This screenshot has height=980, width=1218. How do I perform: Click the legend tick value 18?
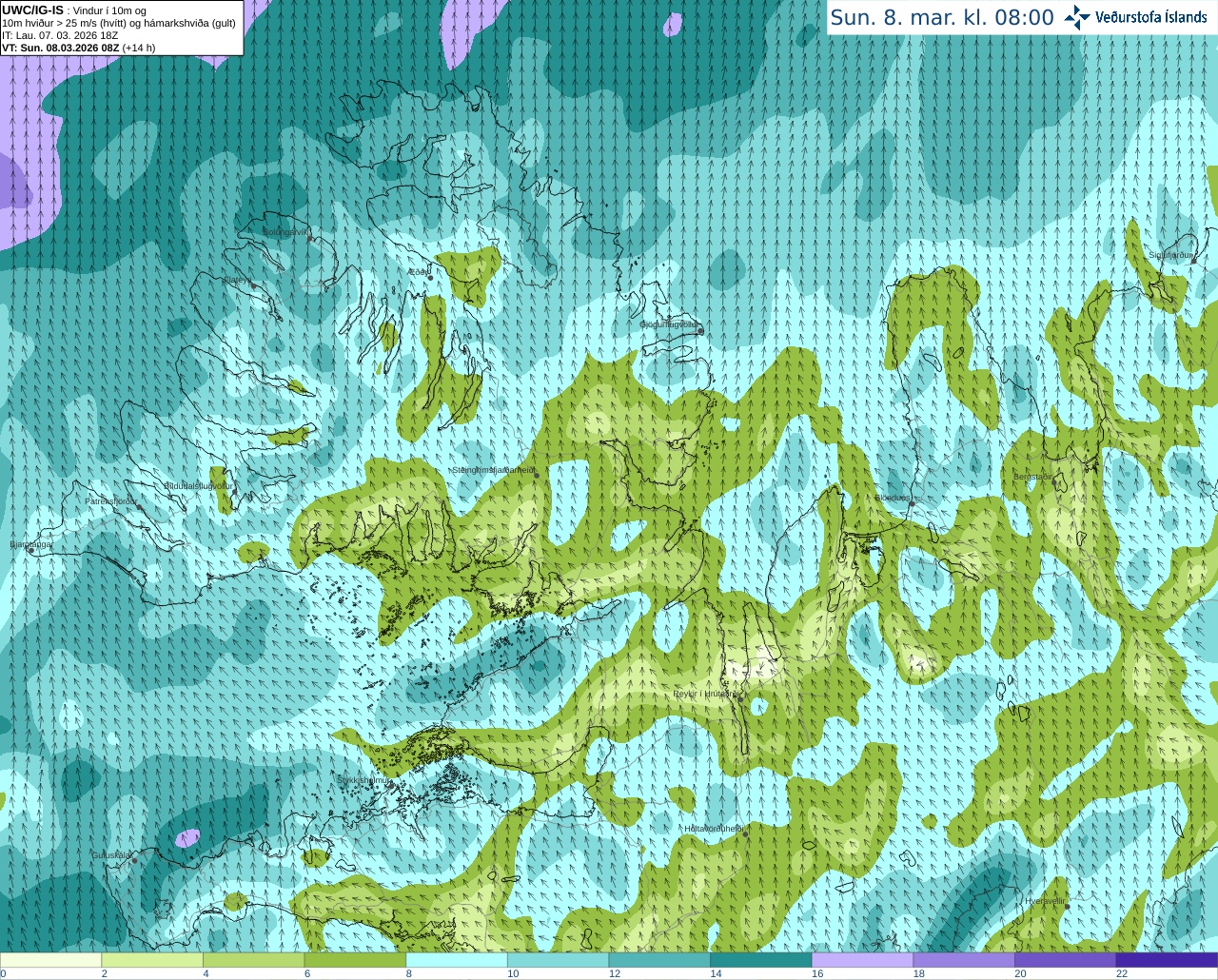click(x=919, y=973)
